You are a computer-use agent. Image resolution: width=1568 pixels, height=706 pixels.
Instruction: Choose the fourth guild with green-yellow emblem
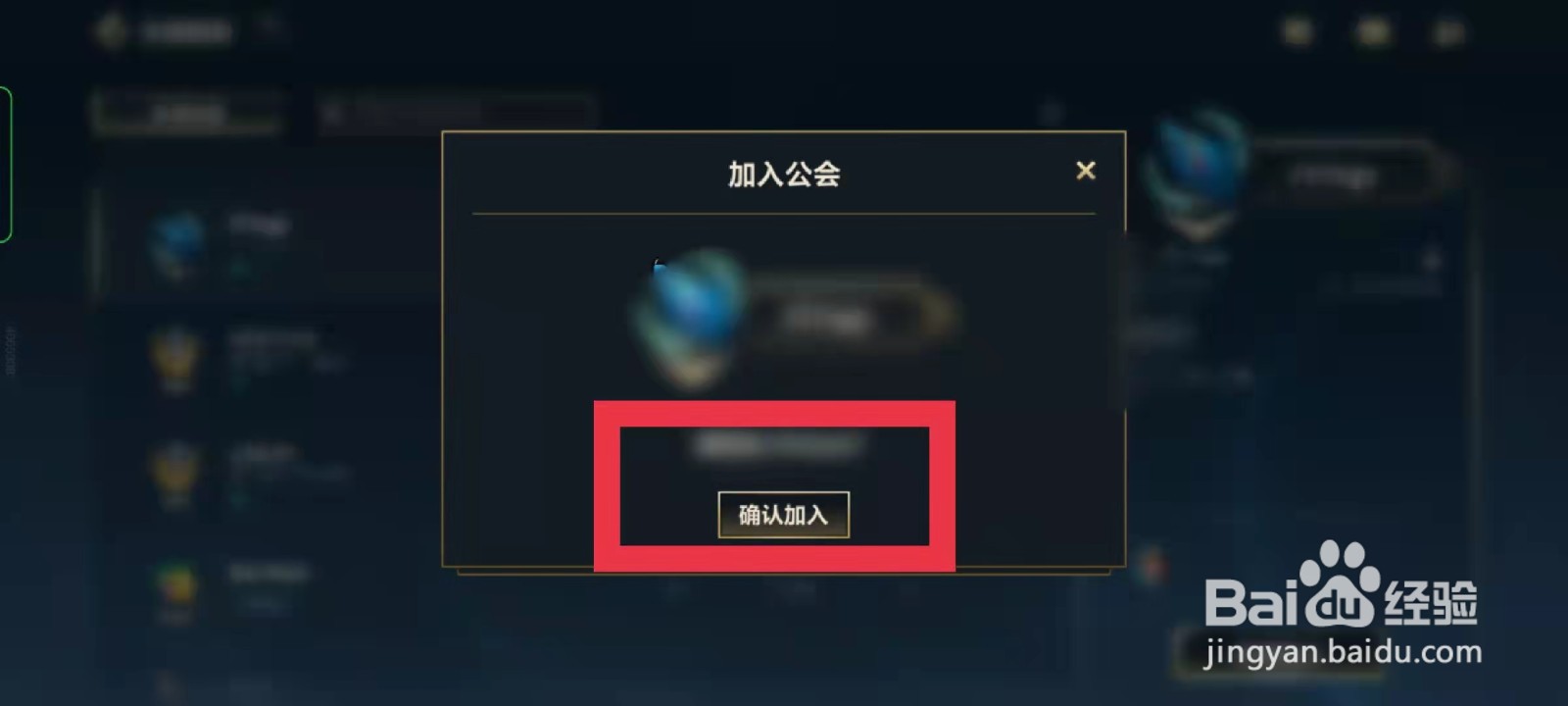(265, 586)
